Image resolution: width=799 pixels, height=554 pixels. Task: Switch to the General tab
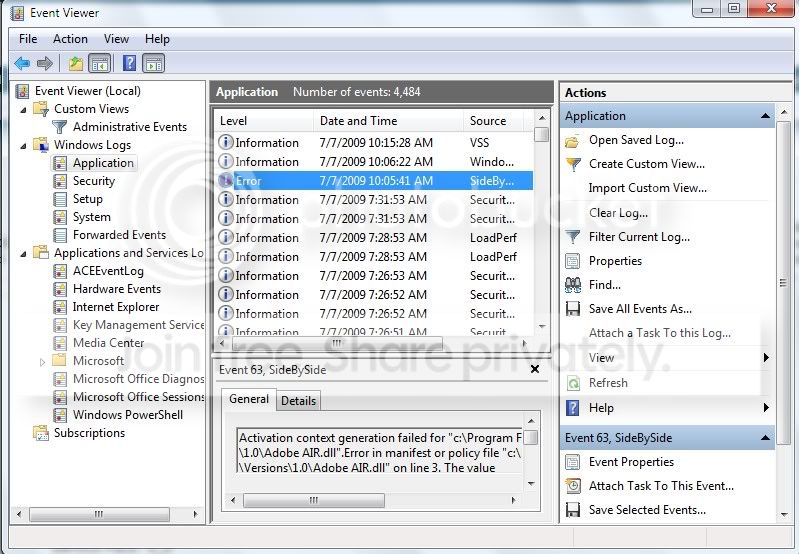coord(249,399)
